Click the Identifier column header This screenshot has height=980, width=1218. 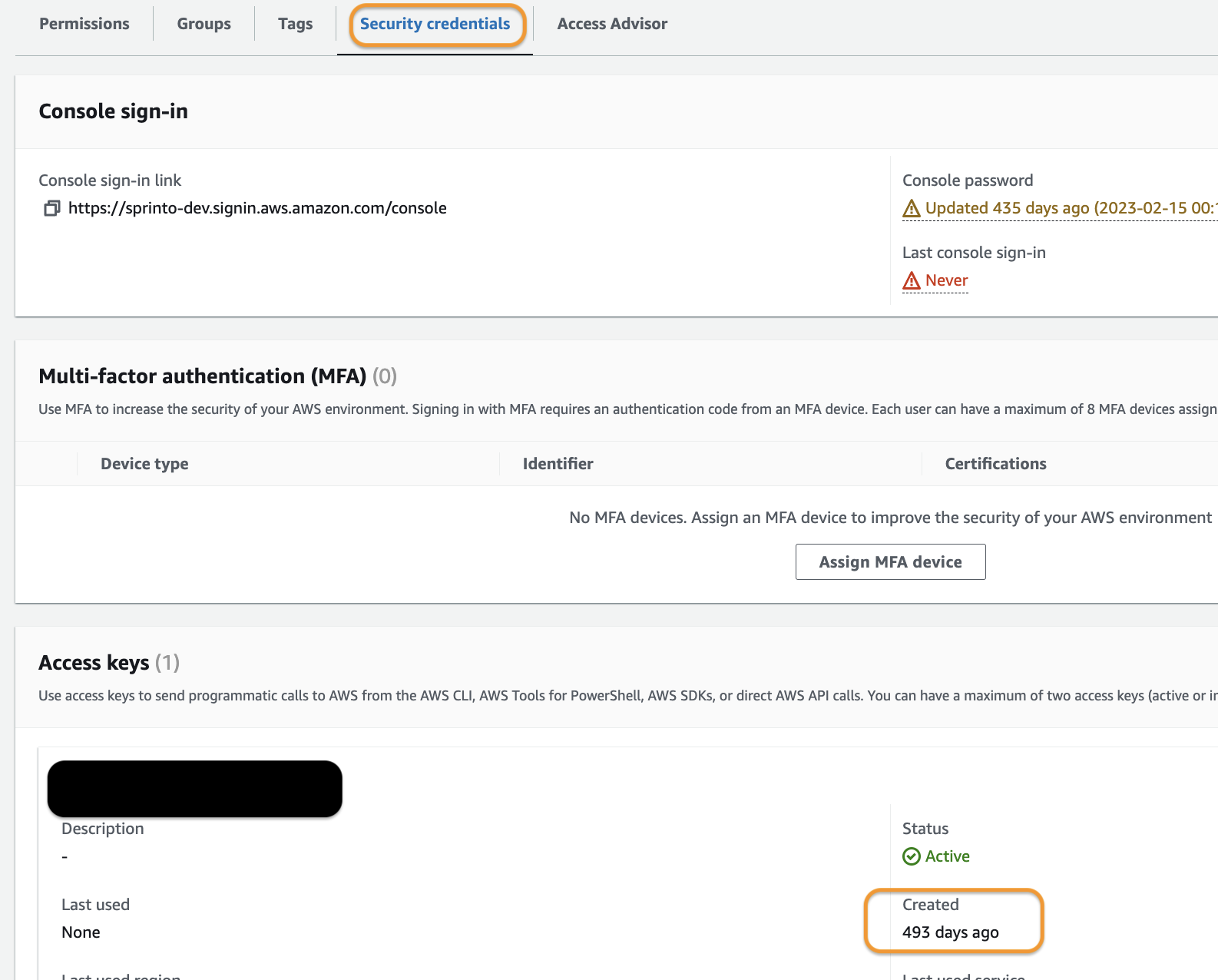(x=558, y=464)
